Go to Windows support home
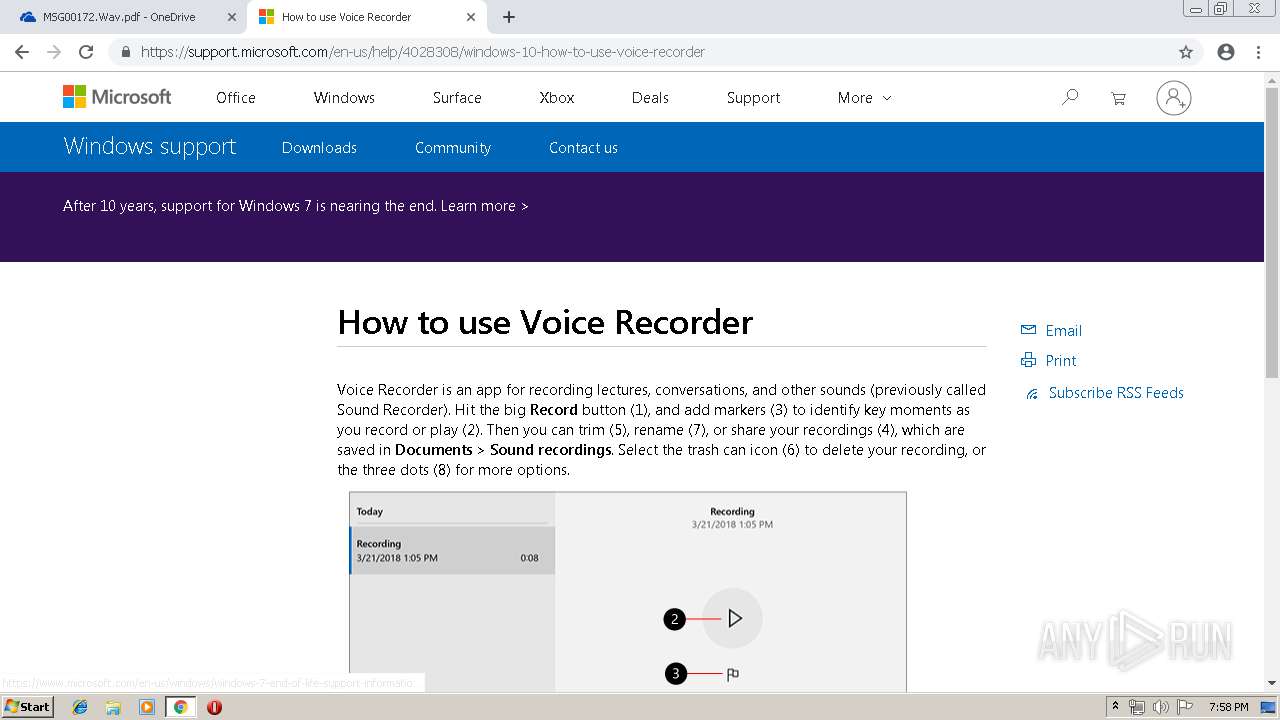 (x=150, y=146)
